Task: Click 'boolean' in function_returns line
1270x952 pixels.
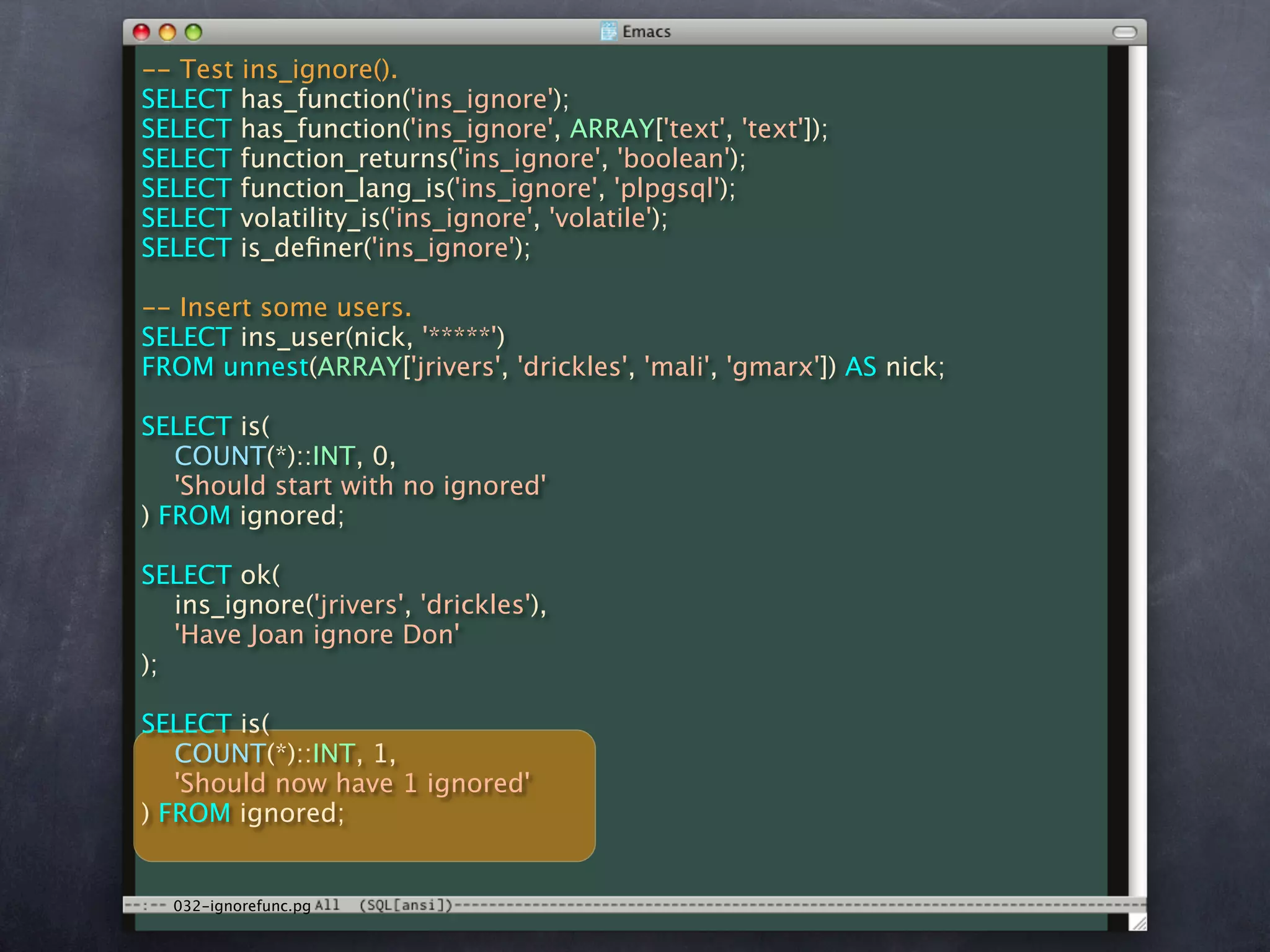Action: pyautogui.click(x=674, y=159)
